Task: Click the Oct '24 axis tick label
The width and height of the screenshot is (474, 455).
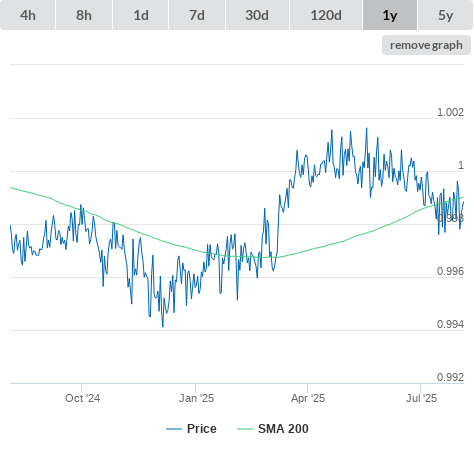Action: pos(82,398)
